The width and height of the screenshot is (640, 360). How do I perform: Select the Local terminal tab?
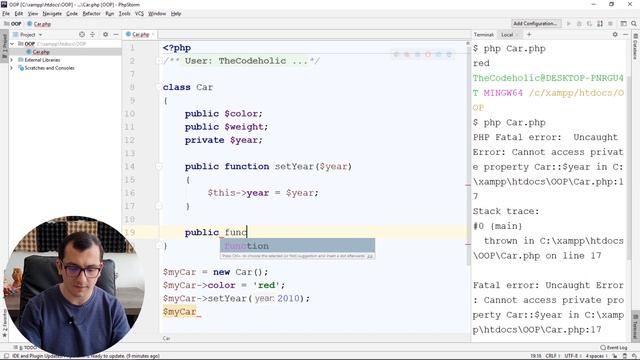point(508,35)
